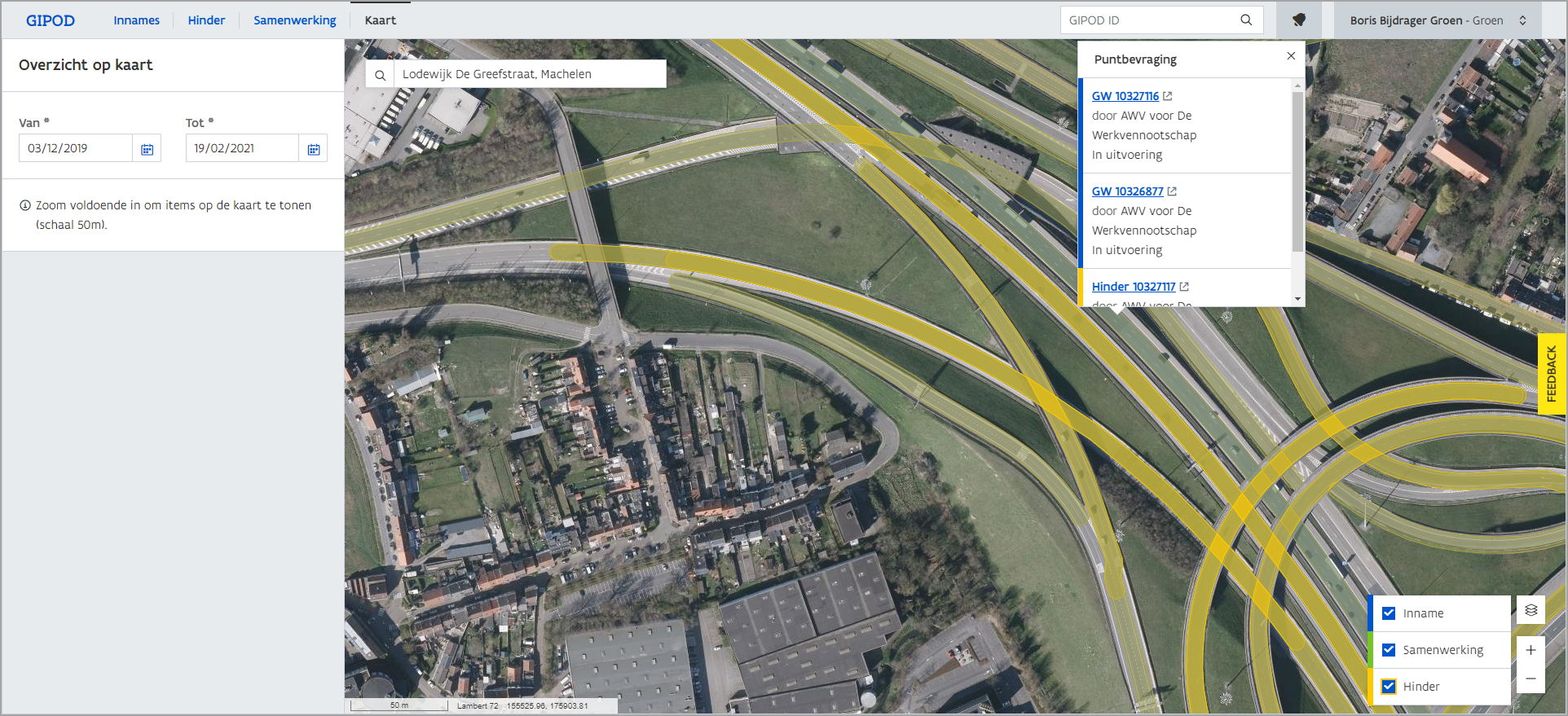Open the map layers icon

pyautogui.click(x=1531, y=610)
